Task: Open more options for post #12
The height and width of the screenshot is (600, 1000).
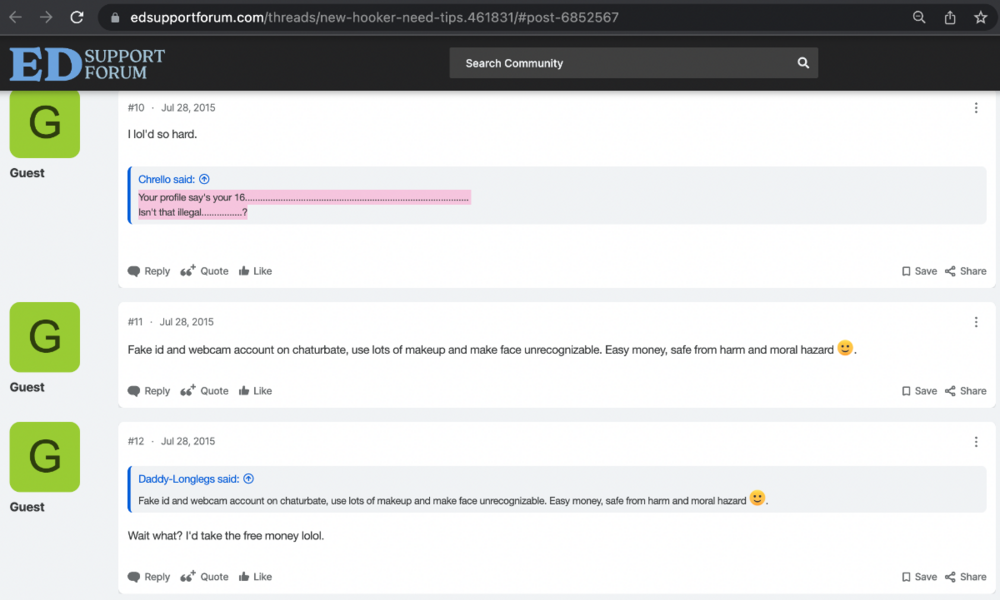Action: click(x=976, y=441)
